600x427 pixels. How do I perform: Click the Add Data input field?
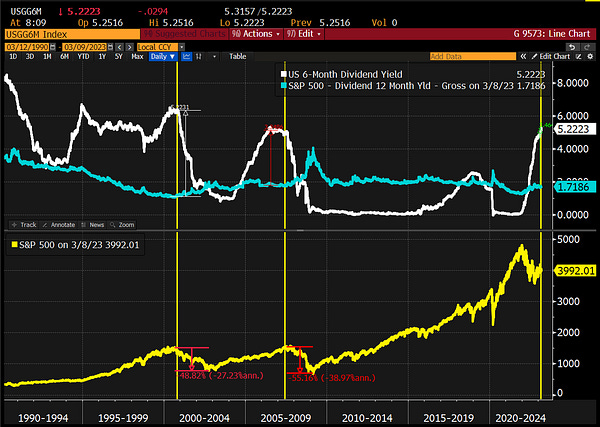(473, 57)
